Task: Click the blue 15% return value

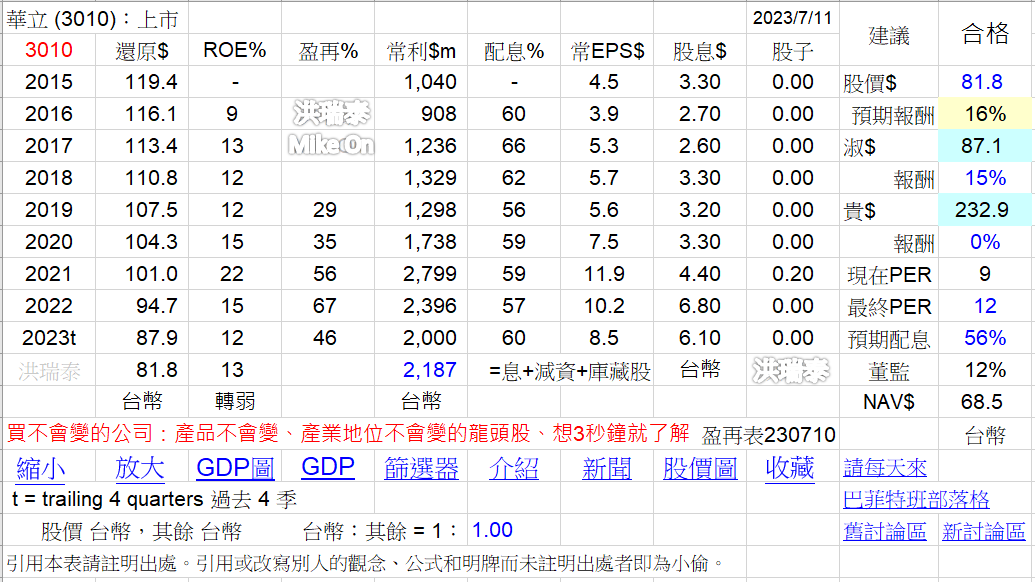Action: (985, 178)
